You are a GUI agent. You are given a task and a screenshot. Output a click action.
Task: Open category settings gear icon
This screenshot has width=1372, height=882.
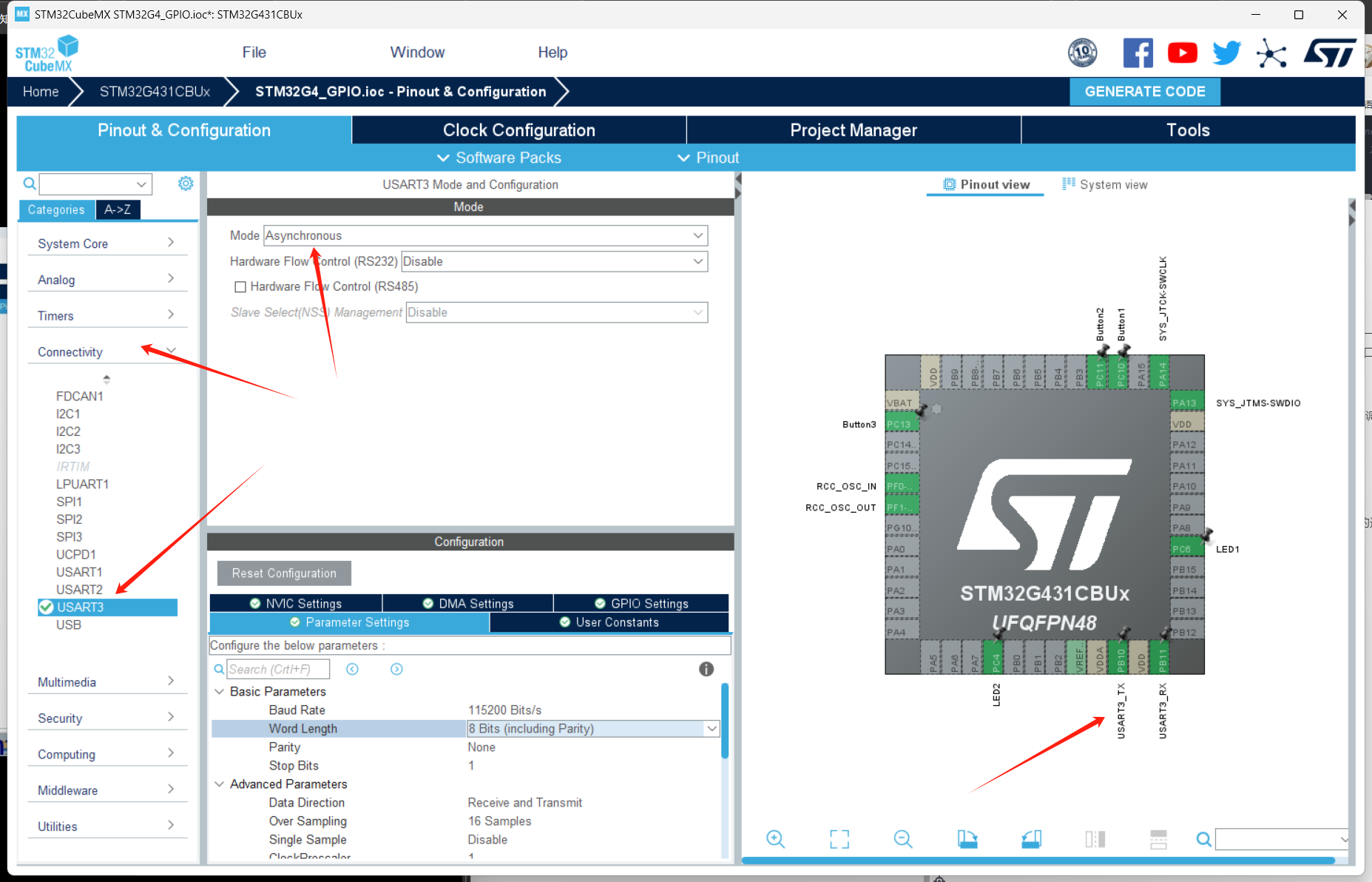coord(186,183)
